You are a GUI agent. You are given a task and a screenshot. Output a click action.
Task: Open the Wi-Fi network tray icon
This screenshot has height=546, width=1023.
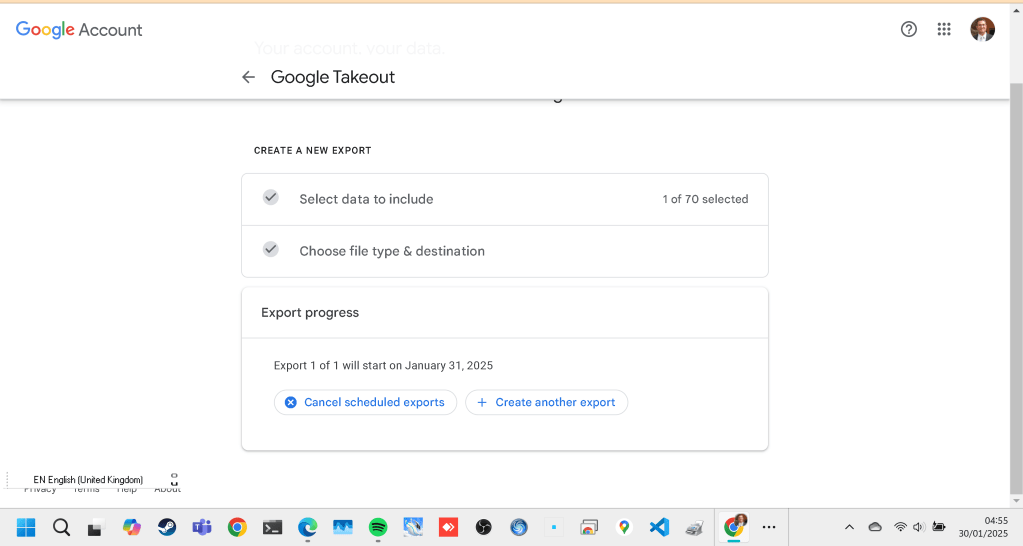pyautogui.click(x=900, y=527)
